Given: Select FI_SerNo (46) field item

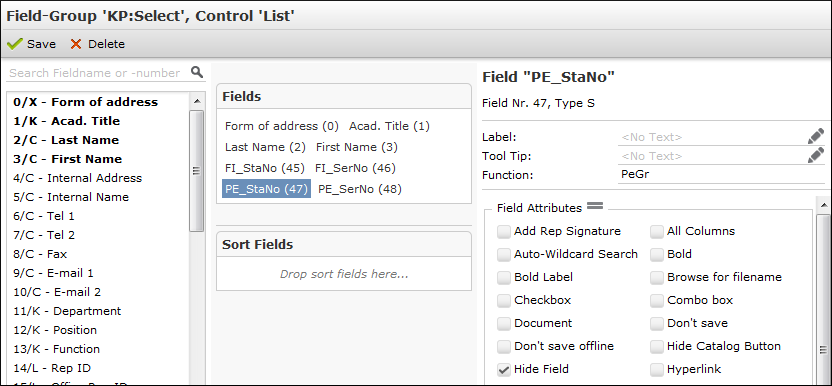Looking at the screenshot, I should pyautogui.click(x=356, y=168).
